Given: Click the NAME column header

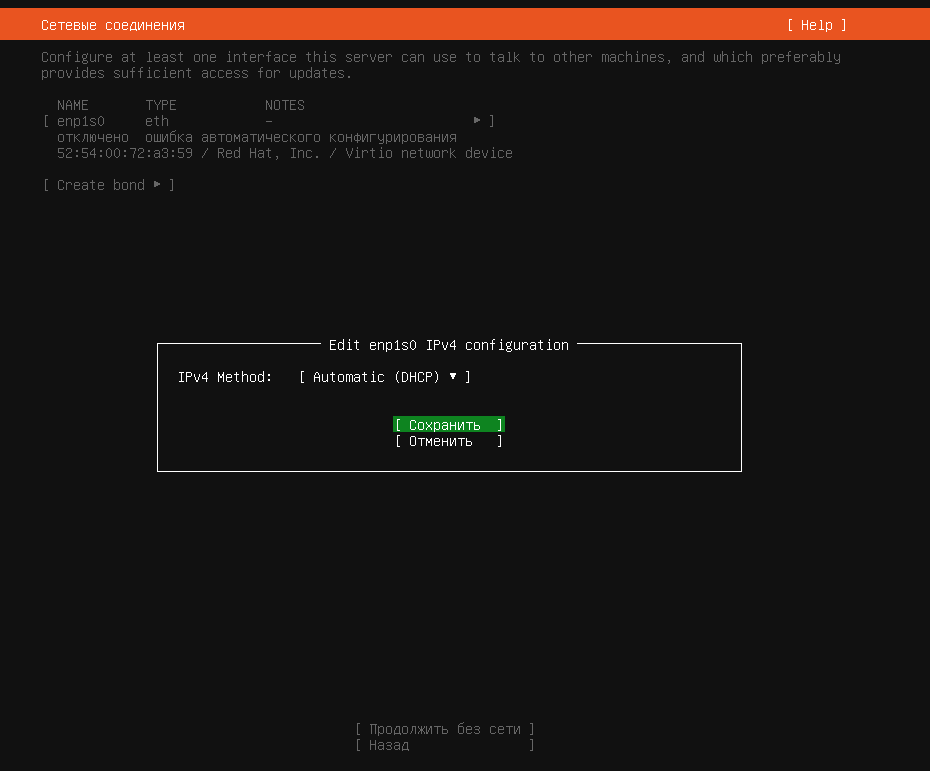Looking at the screenshot, I should coord(73,105).
